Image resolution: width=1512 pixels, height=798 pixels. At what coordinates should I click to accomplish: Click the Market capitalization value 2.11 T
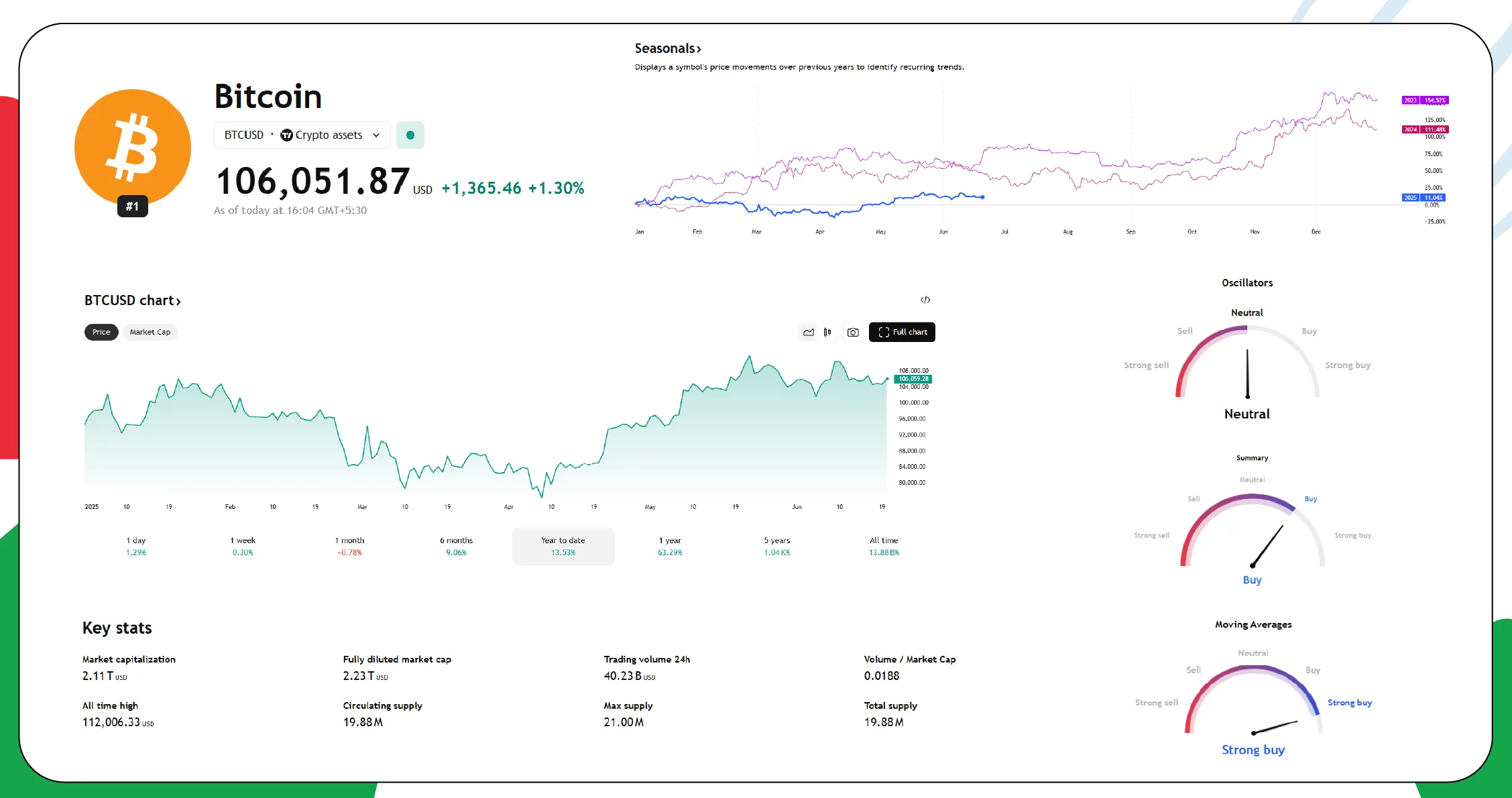click(105, 676)
